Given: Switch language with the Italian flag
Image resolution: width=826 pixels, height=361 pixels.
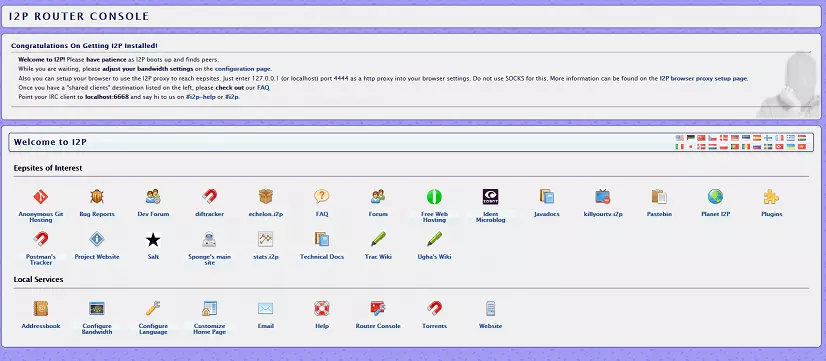Looking at the screenshot, I should pyautogui.click(x=680, y=147).
